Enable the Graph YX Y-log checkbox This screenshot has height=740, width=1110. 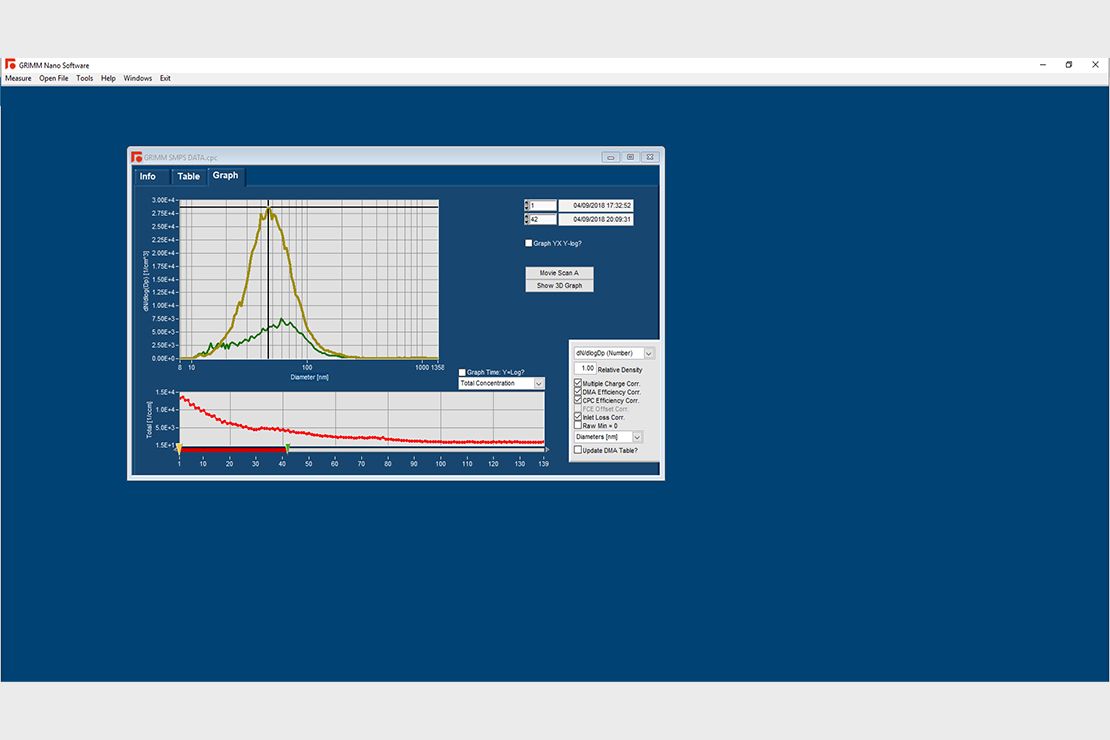click(x=529, y=243)
